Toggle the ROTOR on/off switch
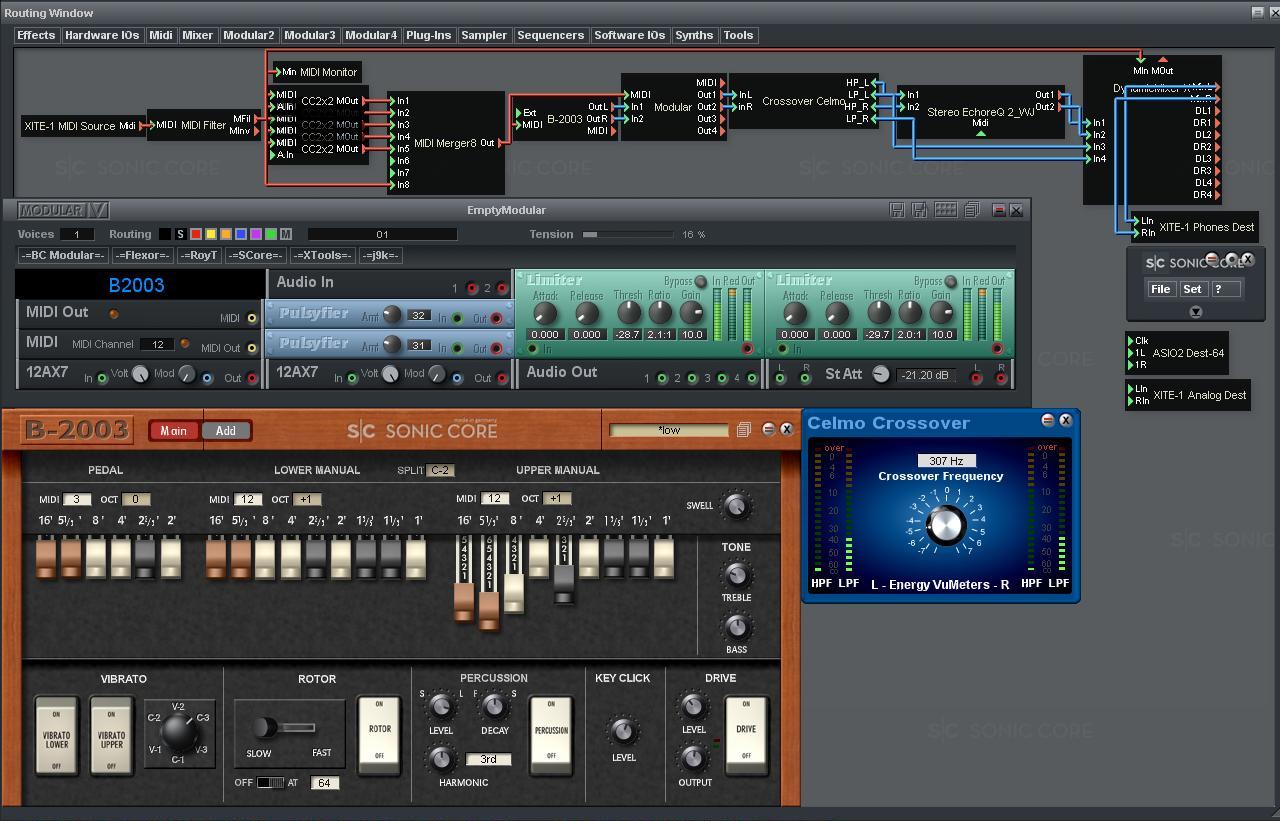 tap(380, 736)
